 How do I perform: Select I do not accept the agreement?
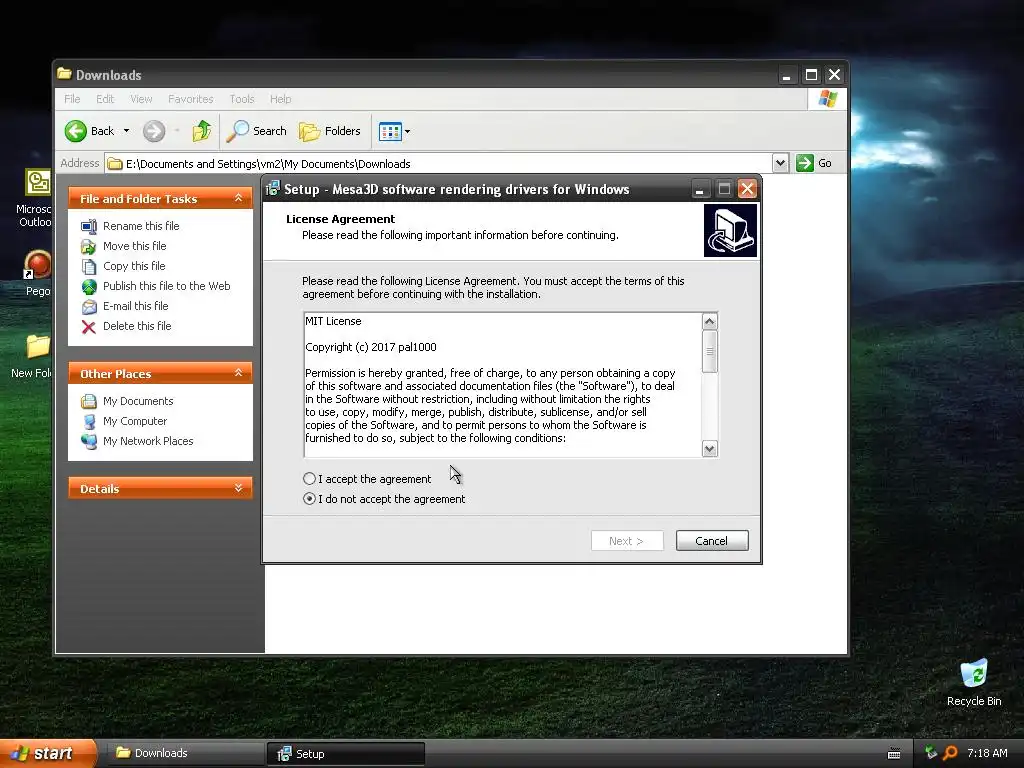tap(384, 499)
